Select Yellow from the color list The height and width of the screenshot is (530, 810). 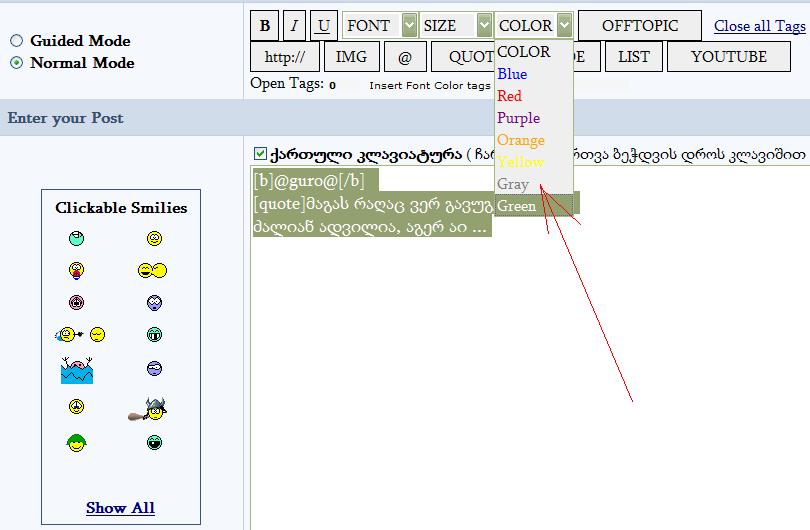[534, 162]
